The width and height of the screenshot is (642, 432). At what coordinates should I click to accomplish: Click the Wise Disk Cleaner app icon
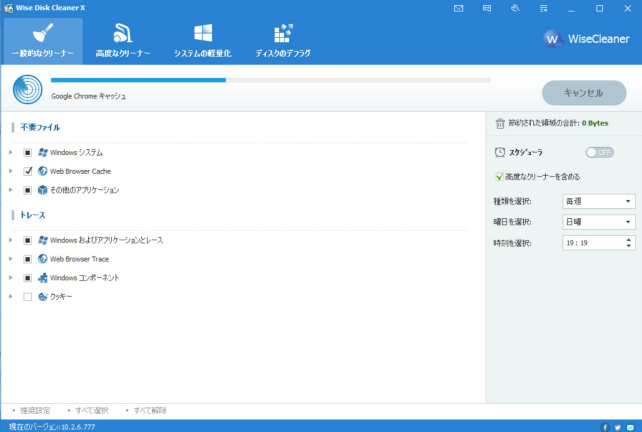click(x=8, y=8)
